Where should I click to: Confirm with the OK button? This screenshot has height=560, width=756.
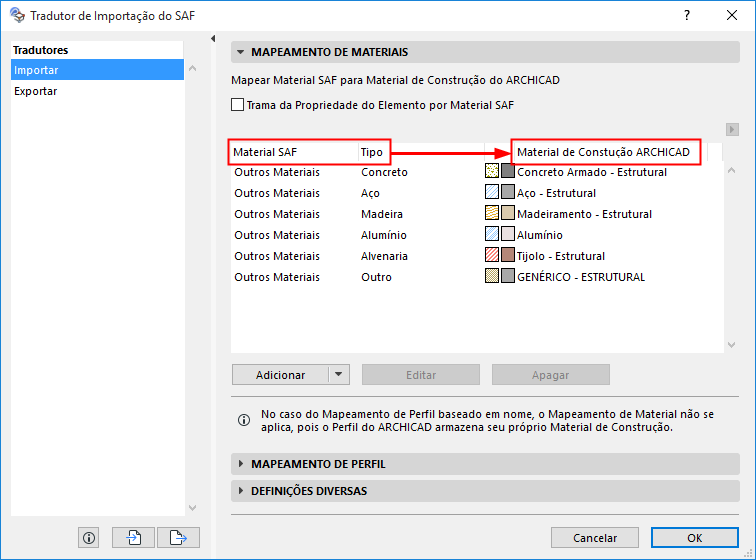(x=694, y=537)
